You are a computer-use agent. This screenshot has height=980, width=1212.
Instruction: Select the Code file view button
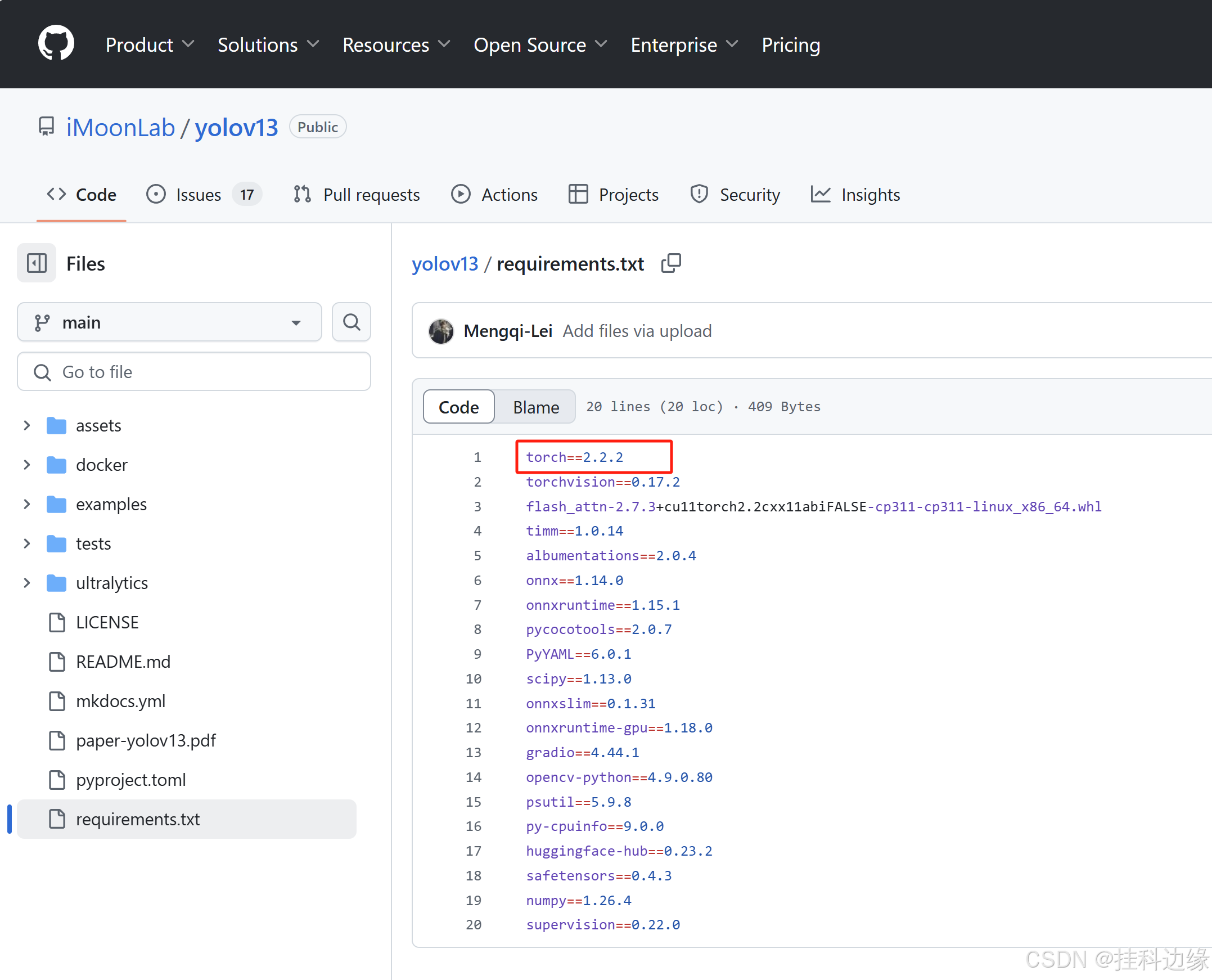coord(459,407)
